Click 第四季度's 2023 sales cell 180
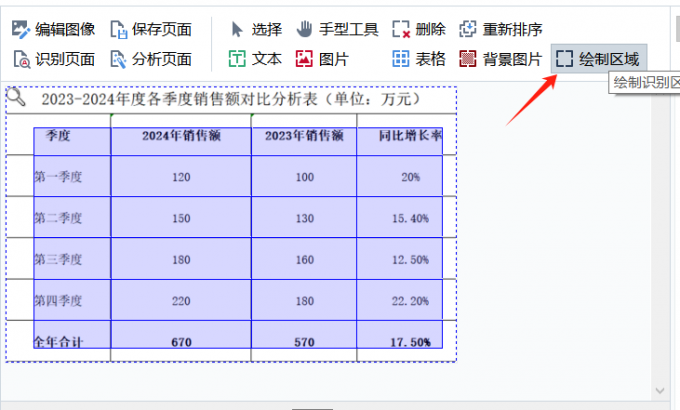Viewport: 680px width, 410px height. pos(304,300)
